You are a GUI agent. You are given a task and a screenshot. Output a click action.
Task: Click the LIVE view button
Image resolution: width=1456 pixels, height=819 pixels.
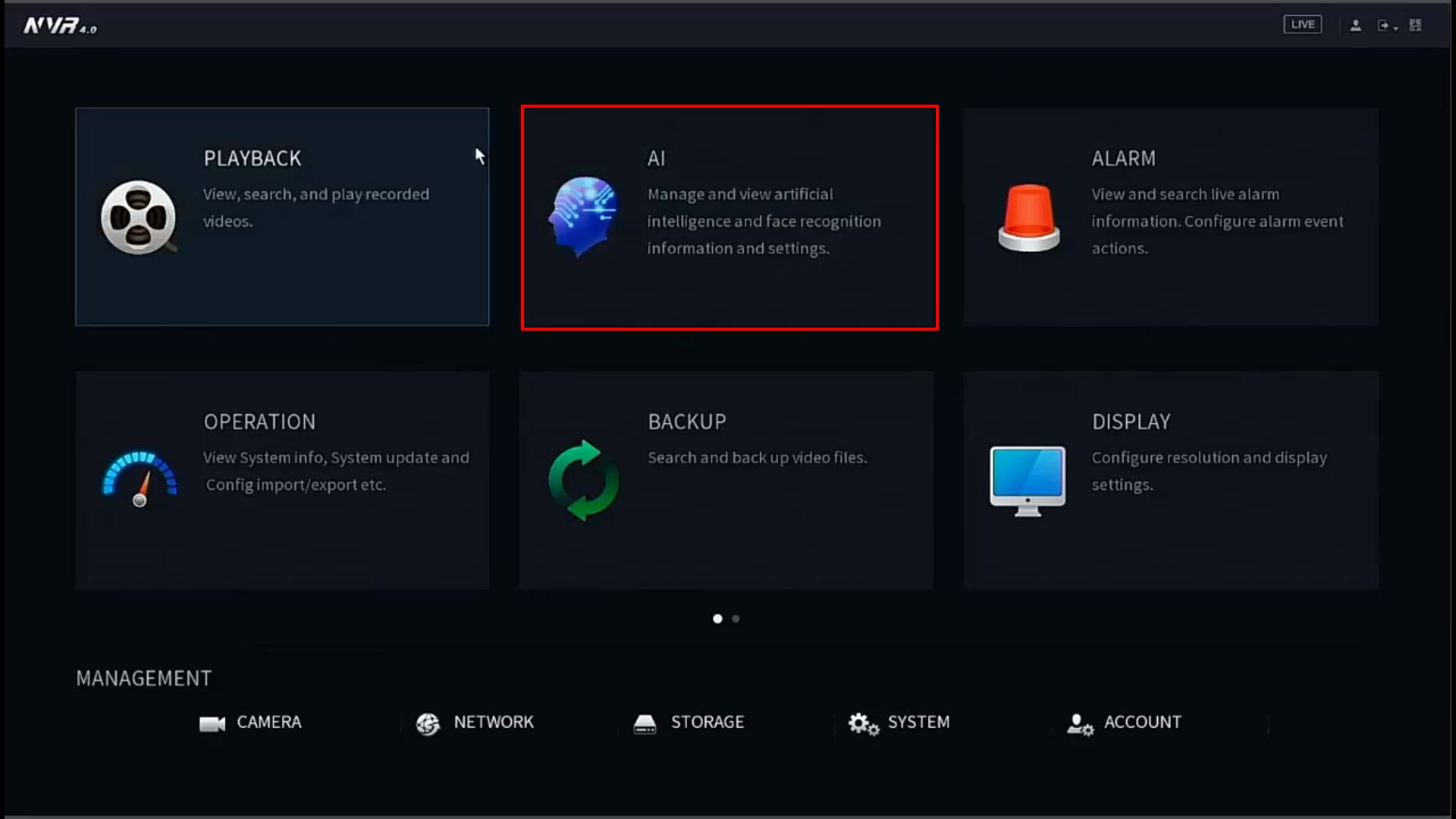click(x=1302, y=25)
